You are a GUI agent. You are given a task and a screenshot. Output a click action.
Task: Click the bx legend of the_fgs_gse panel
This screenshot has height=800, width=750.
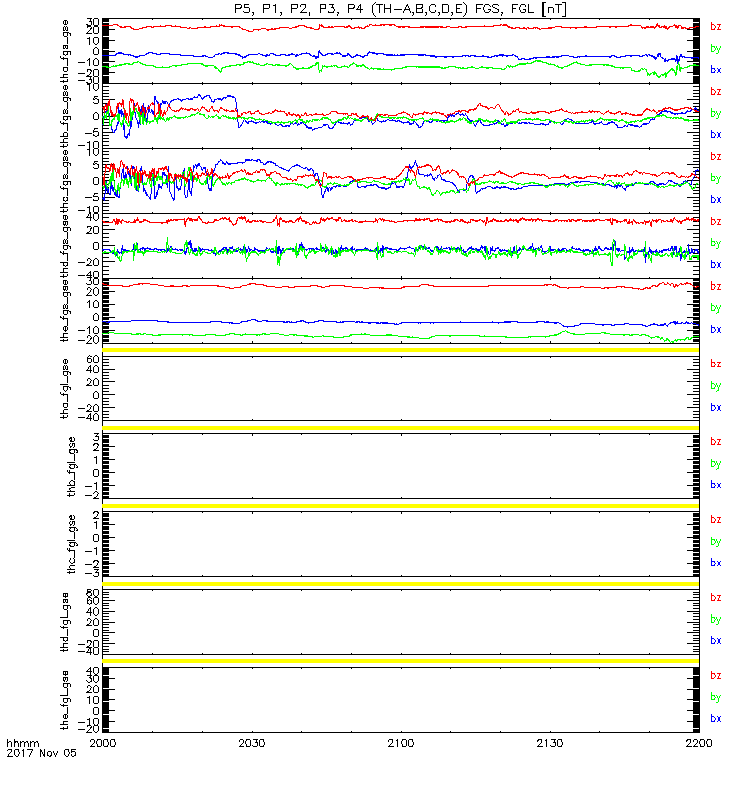pos(716,330)
